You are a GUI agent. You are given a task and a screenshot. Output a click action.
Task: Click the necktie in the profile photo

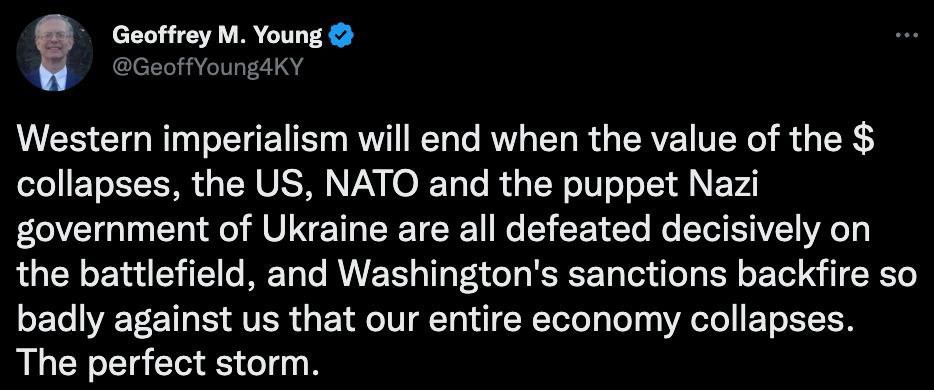pyautogui.click(x=53, y=82)
